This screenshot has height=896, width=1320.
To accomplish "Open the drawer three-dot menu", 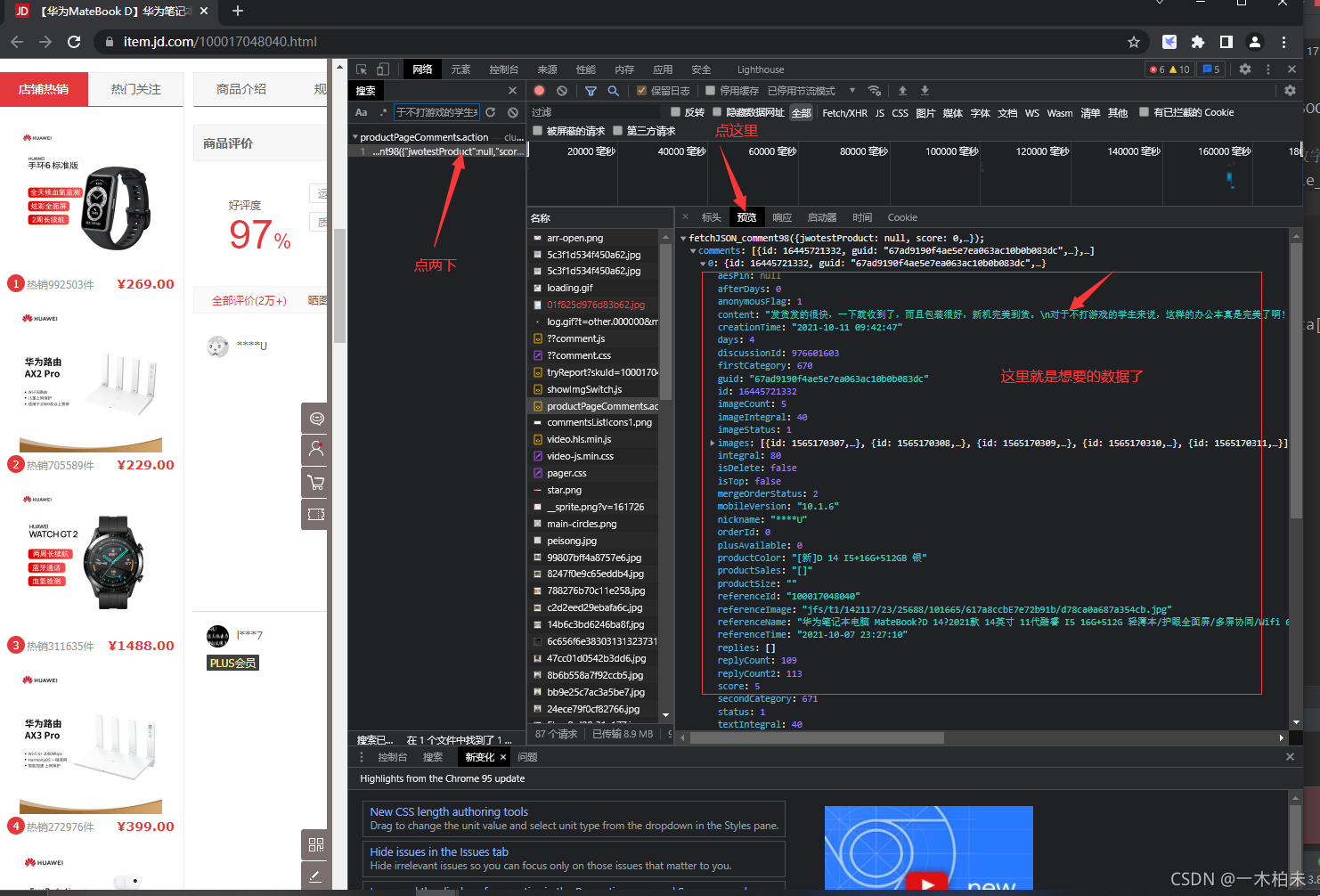I will [362, 757].
